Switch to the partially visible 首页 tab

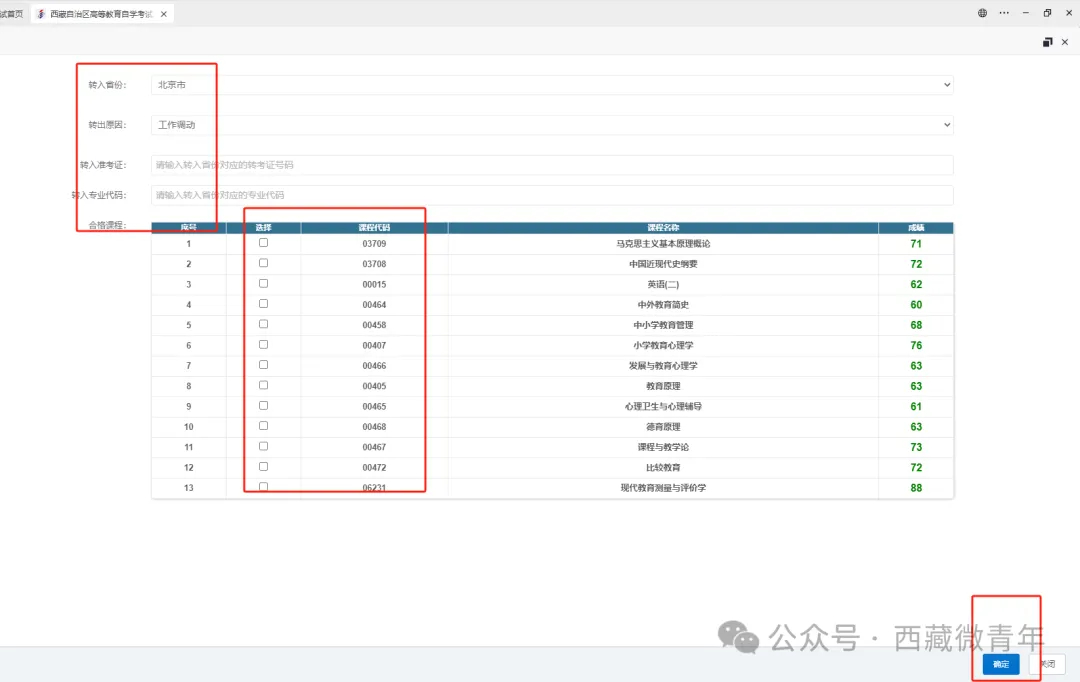click(x=11, y=14)
